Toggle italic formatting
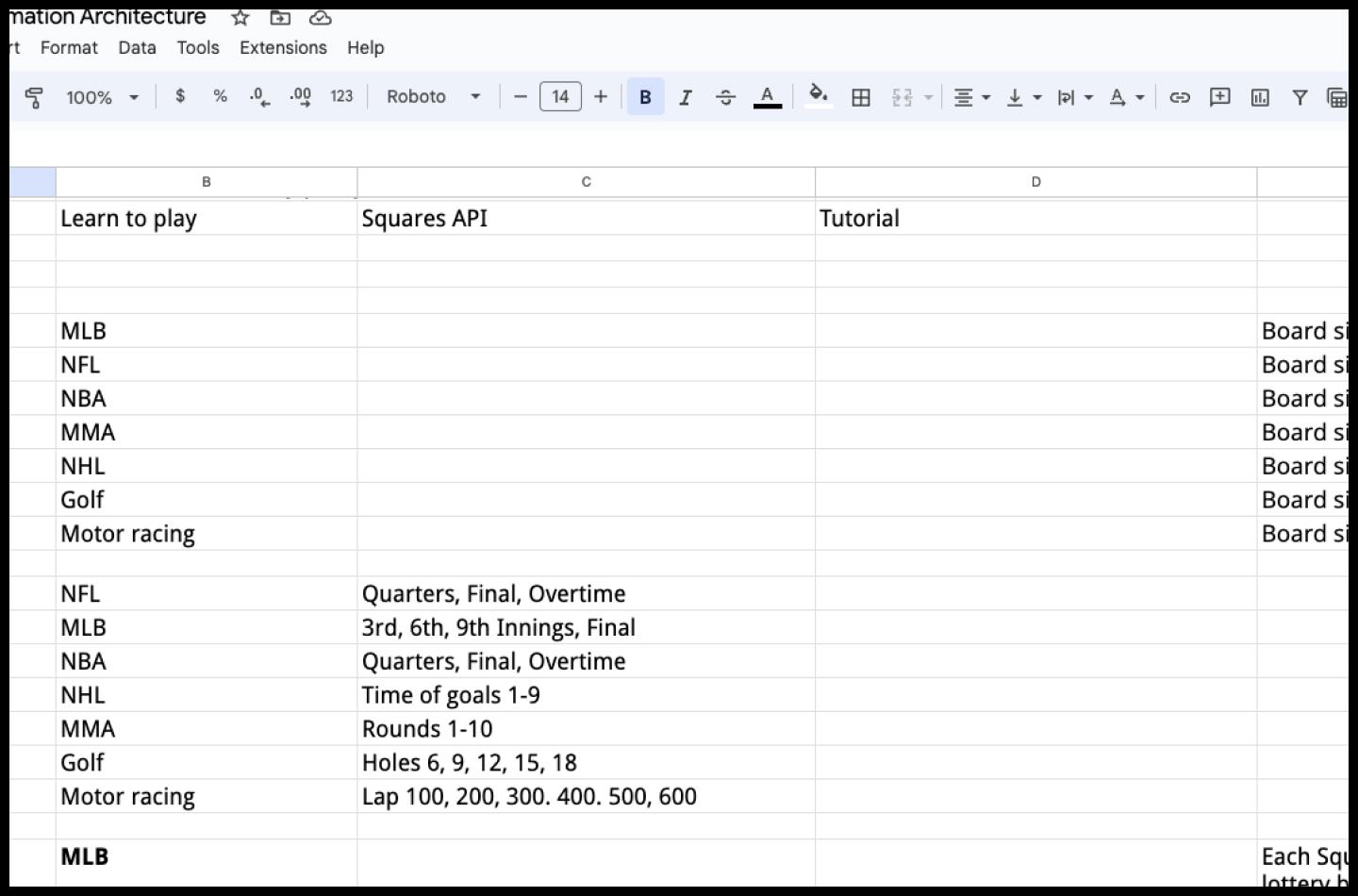 [x=686, y=97]
